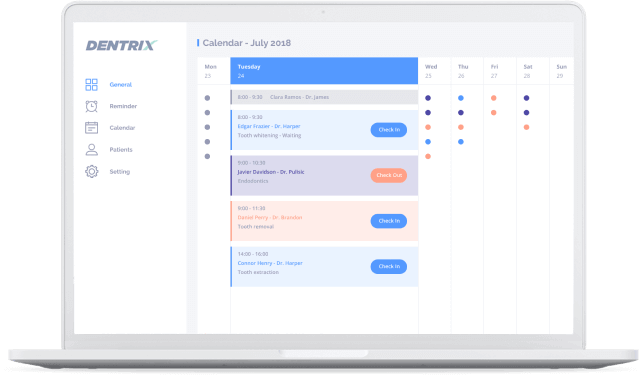640x375 pixels.
Task: Check in Daniel Perry tooth removal
Action: [389, 221]
